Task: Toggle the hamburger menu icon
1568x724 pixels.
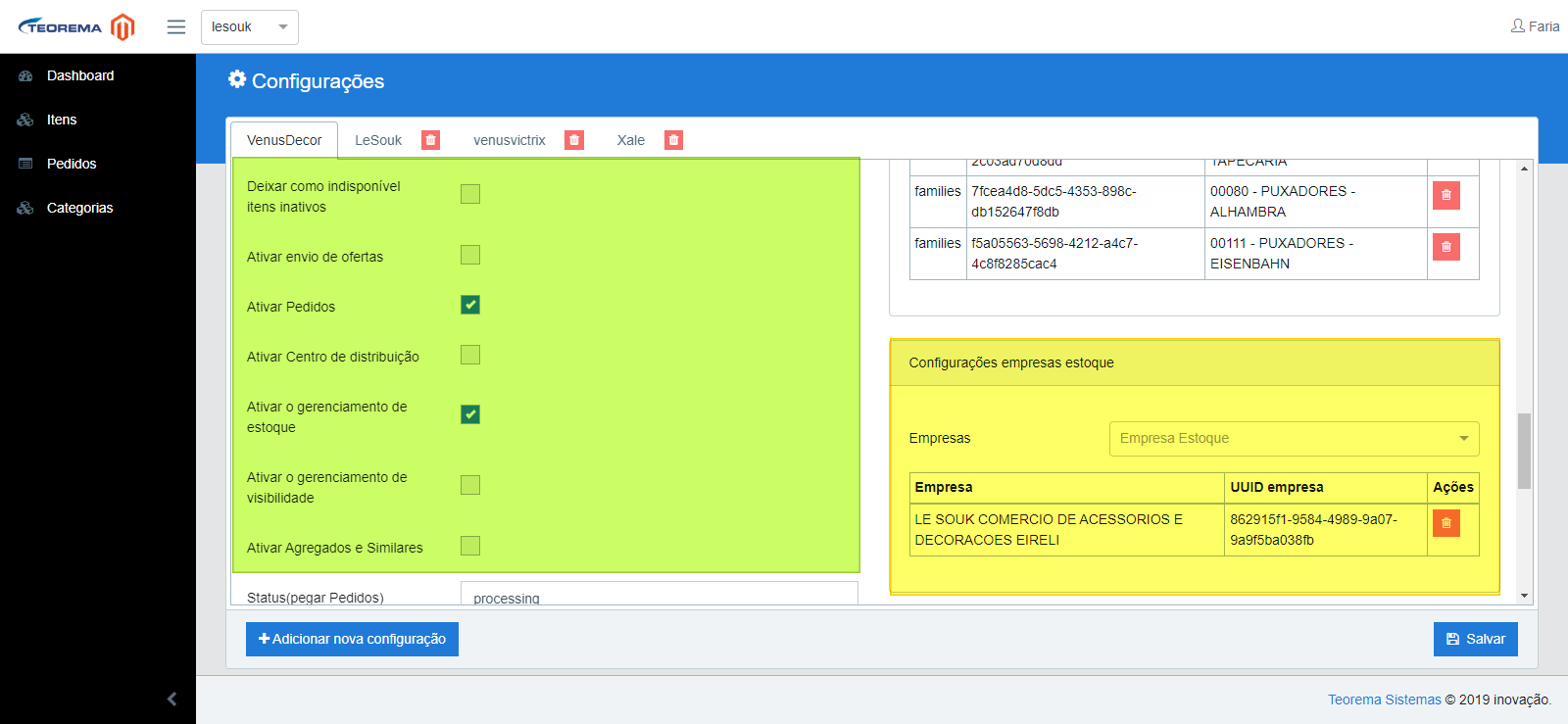Action: [x=176, y=26]
